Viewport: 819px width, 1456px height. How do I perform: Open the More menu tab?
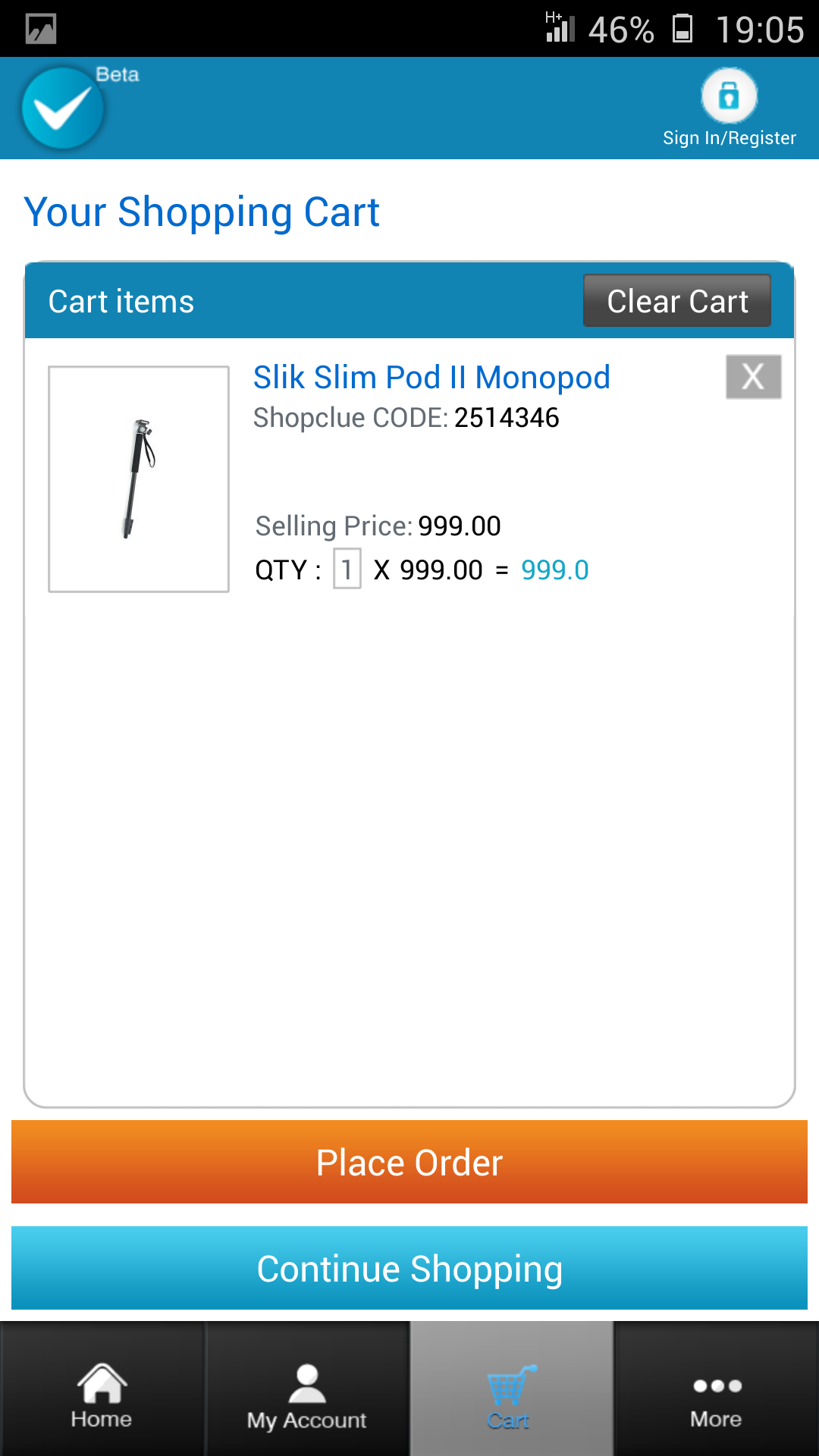pos(717,1395)
